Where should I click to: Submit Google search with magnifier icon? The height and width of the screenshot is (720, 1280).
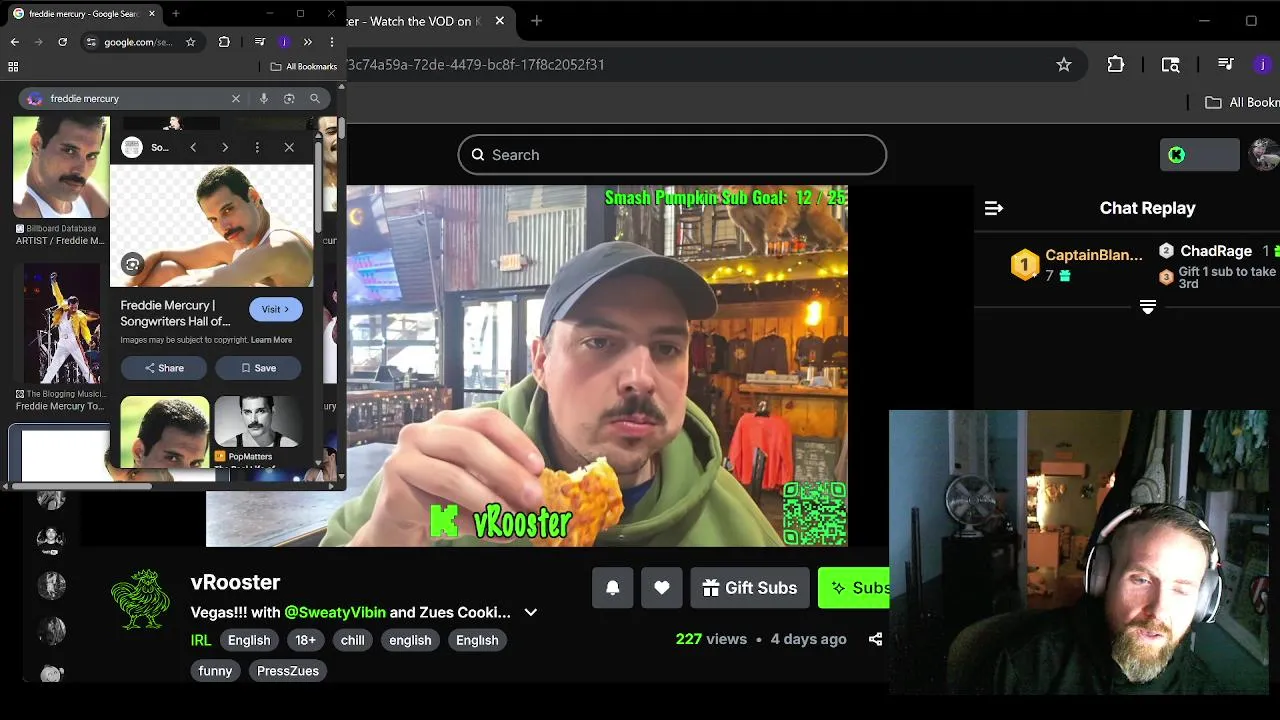314,99
